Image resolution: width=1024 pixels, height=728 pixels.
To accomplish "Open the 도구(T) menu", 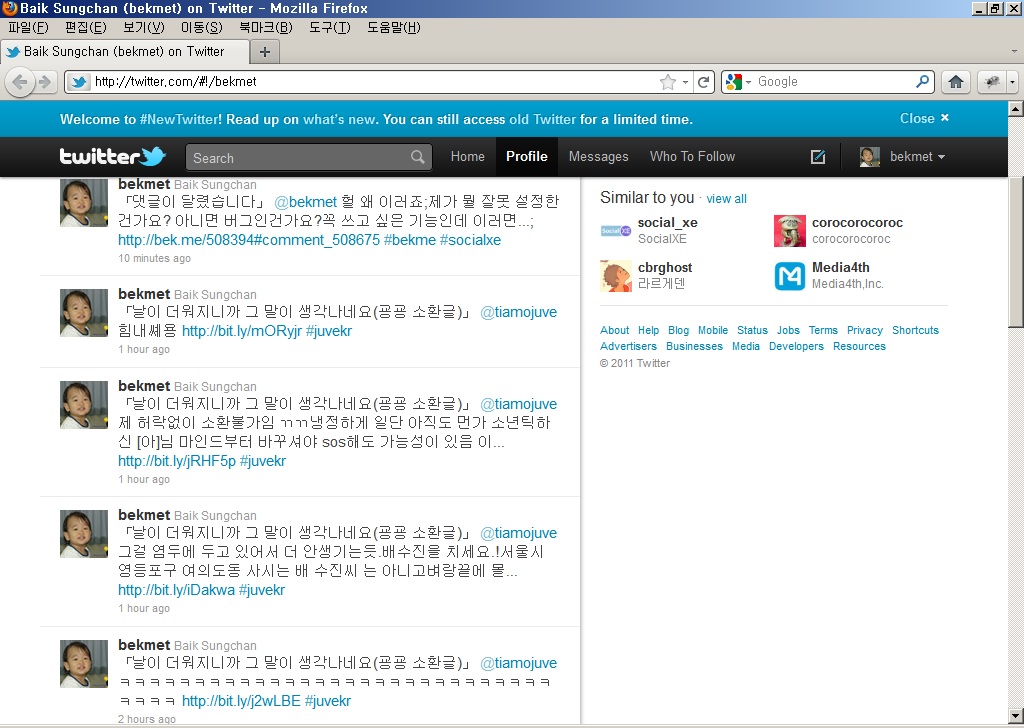I will click(330, 27).
